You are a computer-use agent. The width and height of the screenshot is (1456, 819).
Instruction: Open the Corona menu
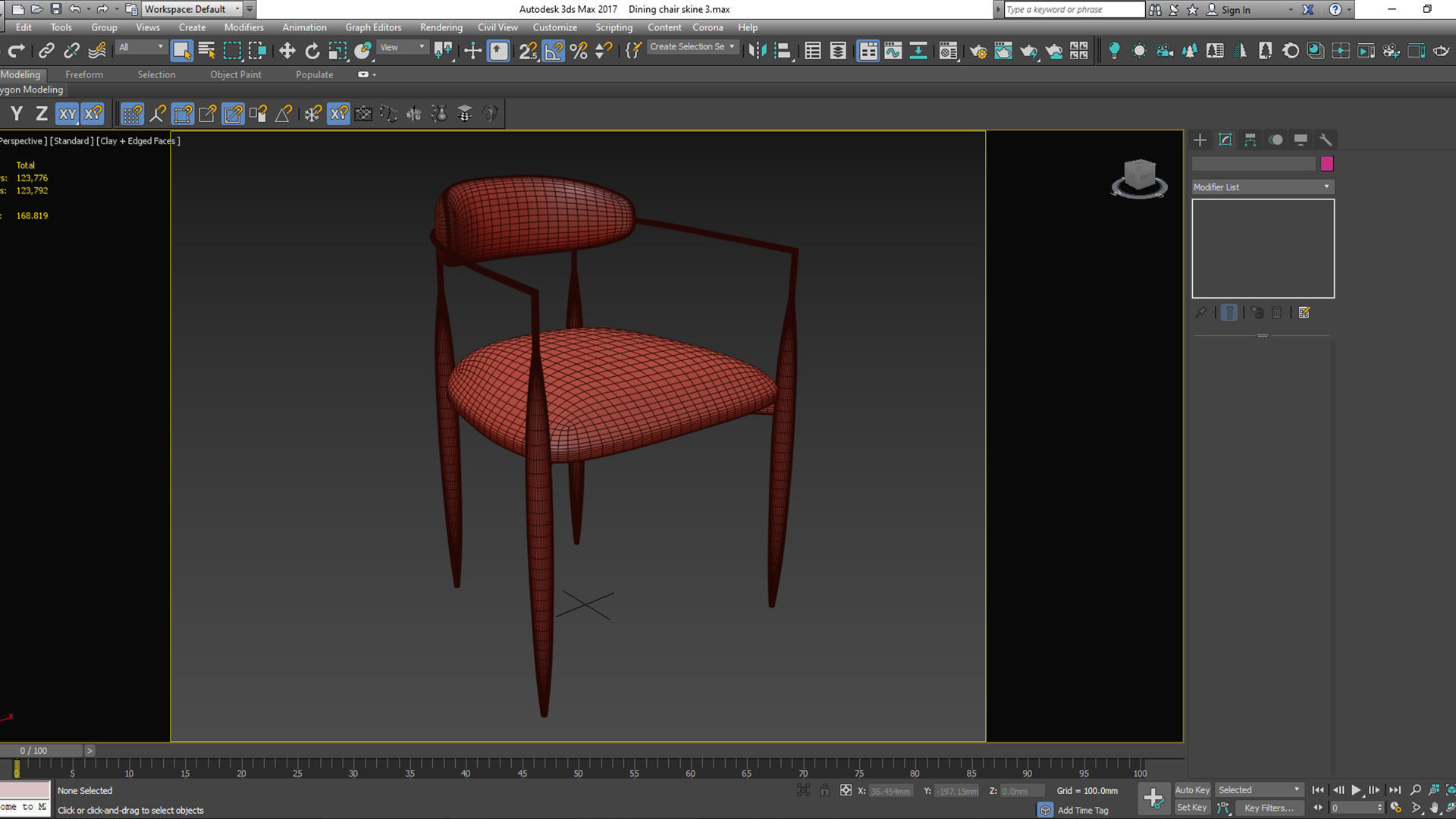point(708,27)
